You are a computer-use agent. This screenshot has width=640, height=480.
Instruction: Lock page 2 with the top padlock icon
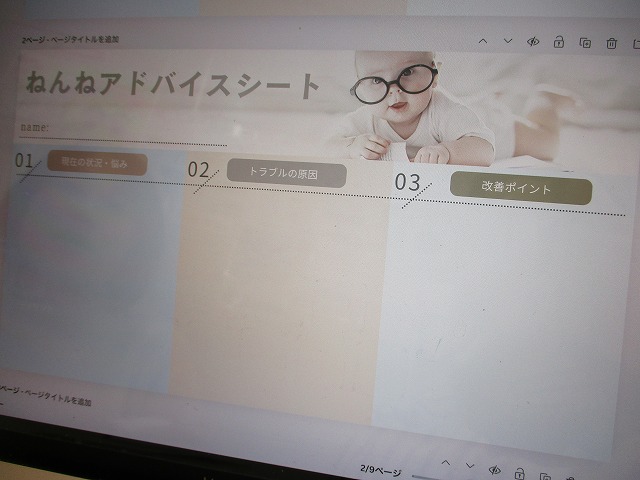tap(559, 42)
